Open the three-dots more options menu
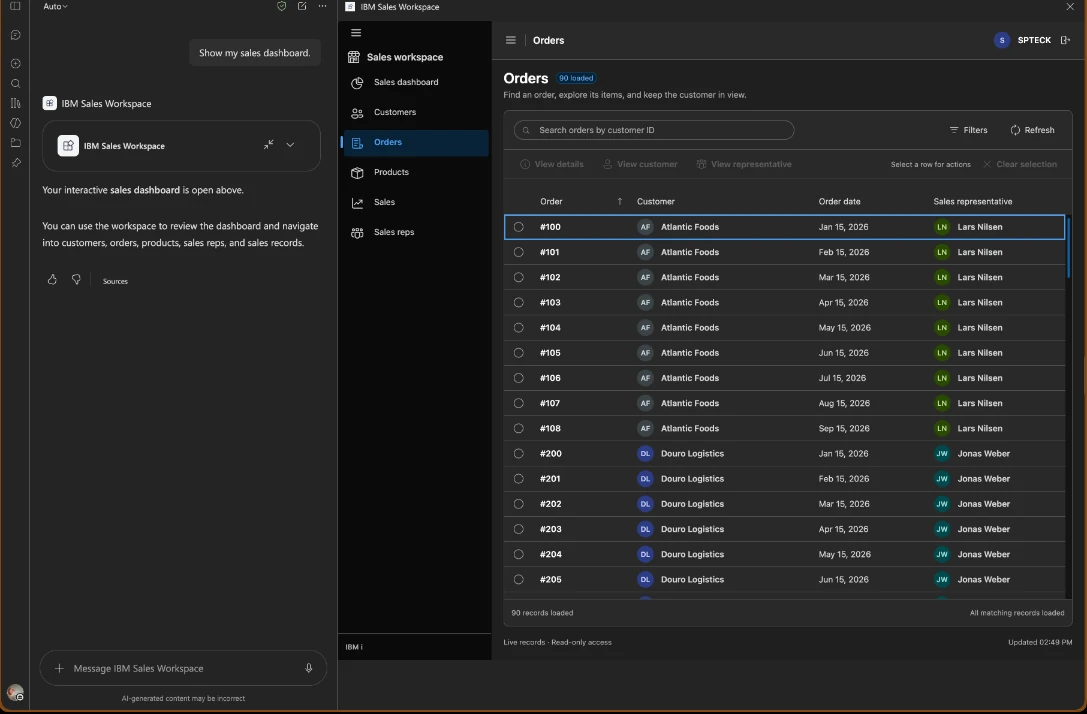1087x714 pixels. (322, 6)
